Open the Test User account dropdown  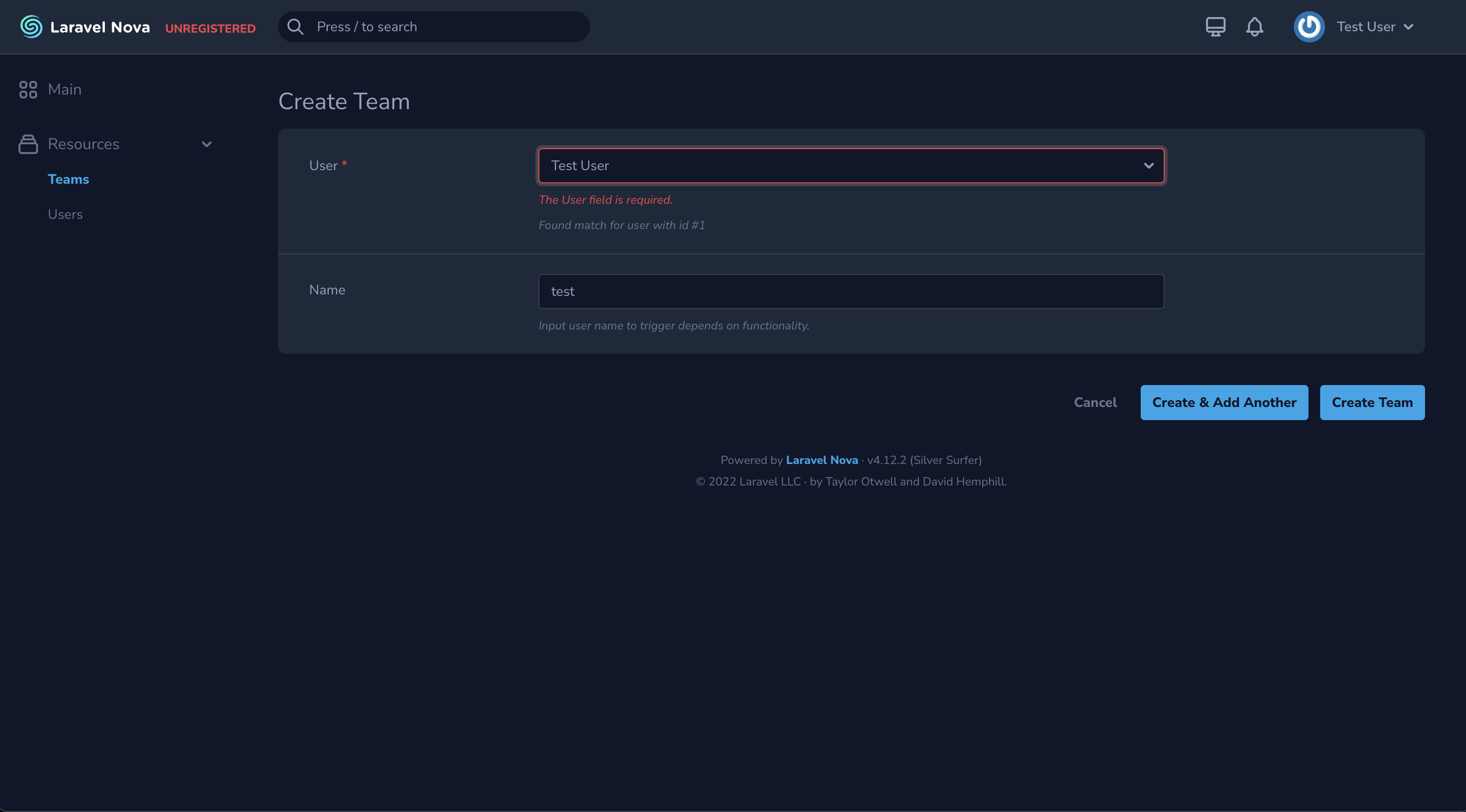coord(1374,27)
